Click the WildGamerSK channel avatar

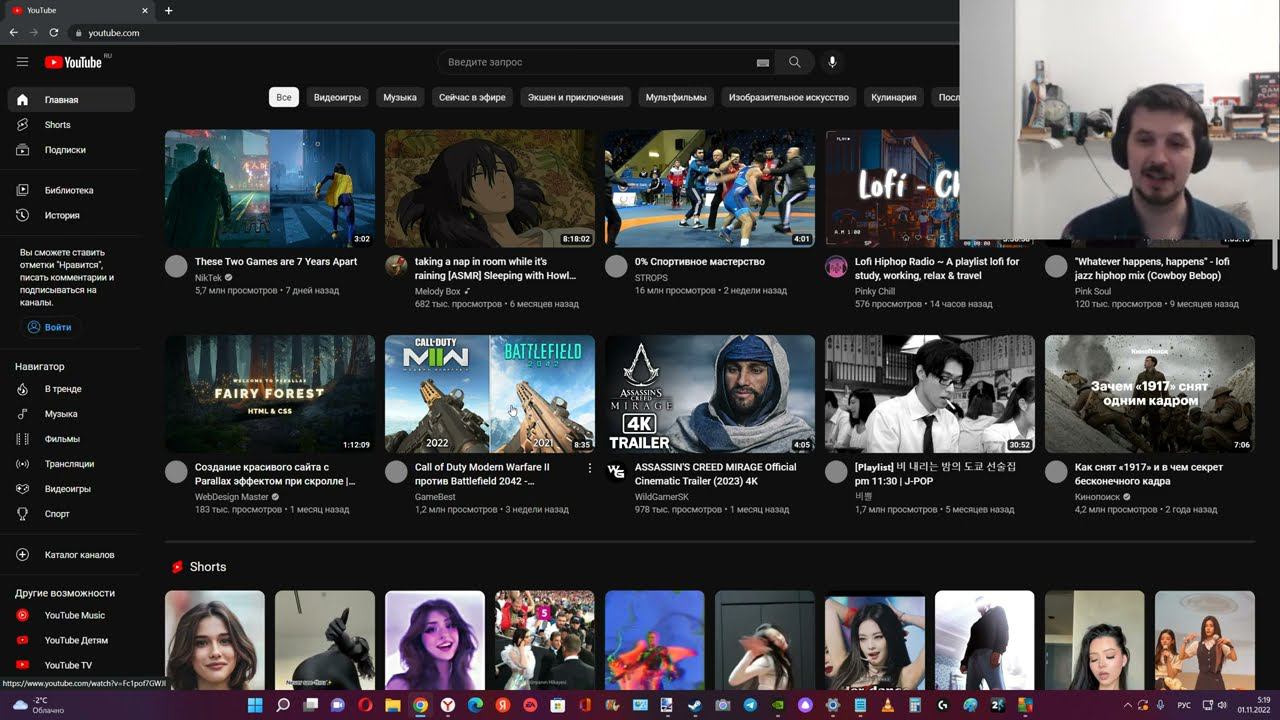click(616, 472)
